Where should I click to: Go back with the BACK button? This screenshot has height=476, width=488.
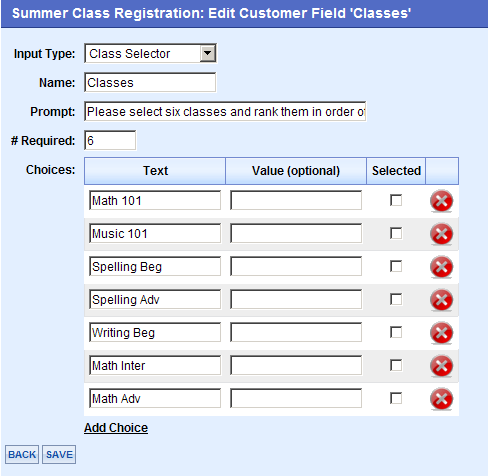[x=22, y=455]
